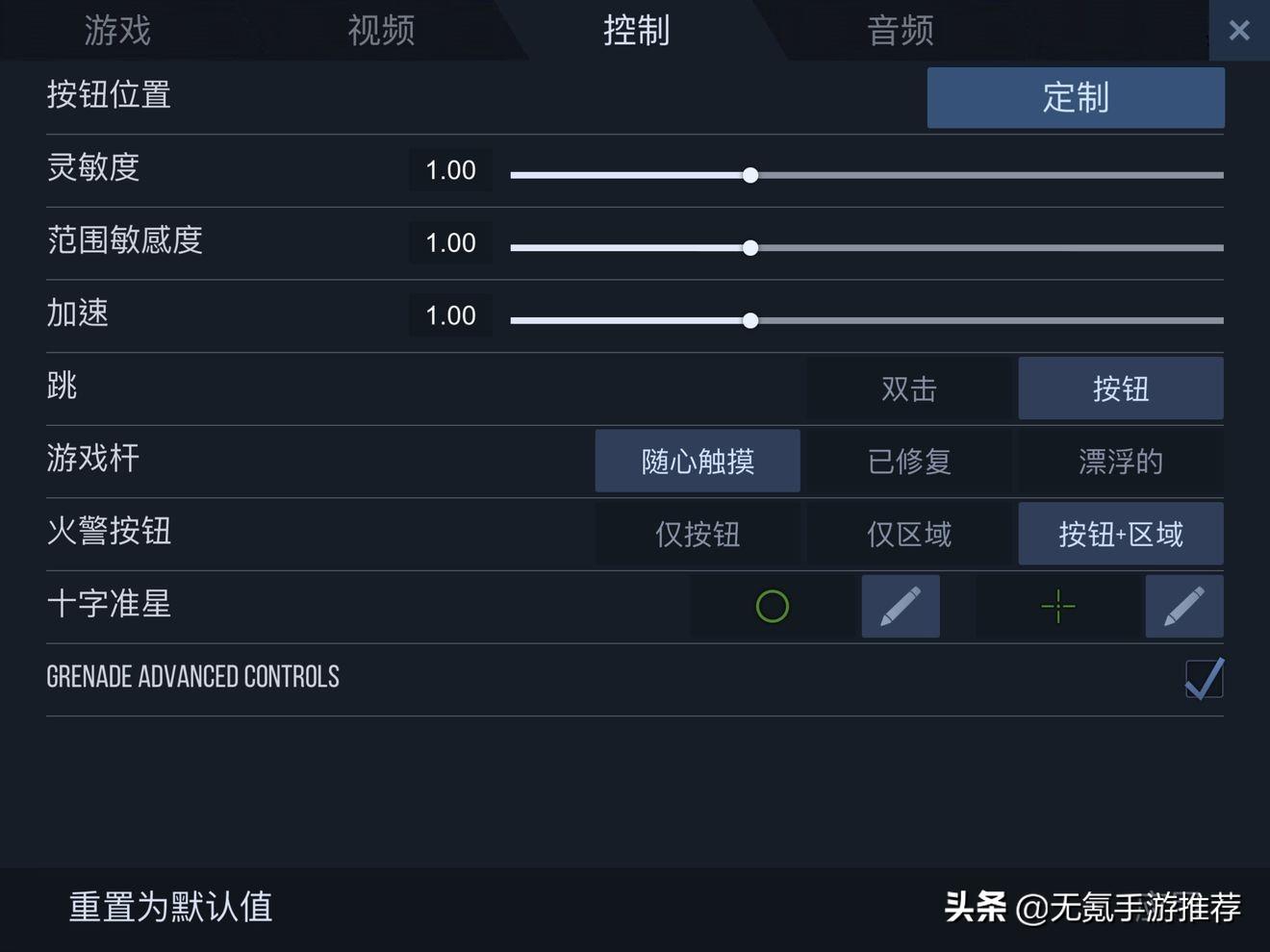Select the green circle crosshair
Image resolution: width=1270 pixels, height=952 pixels.
tap(773, 607)
